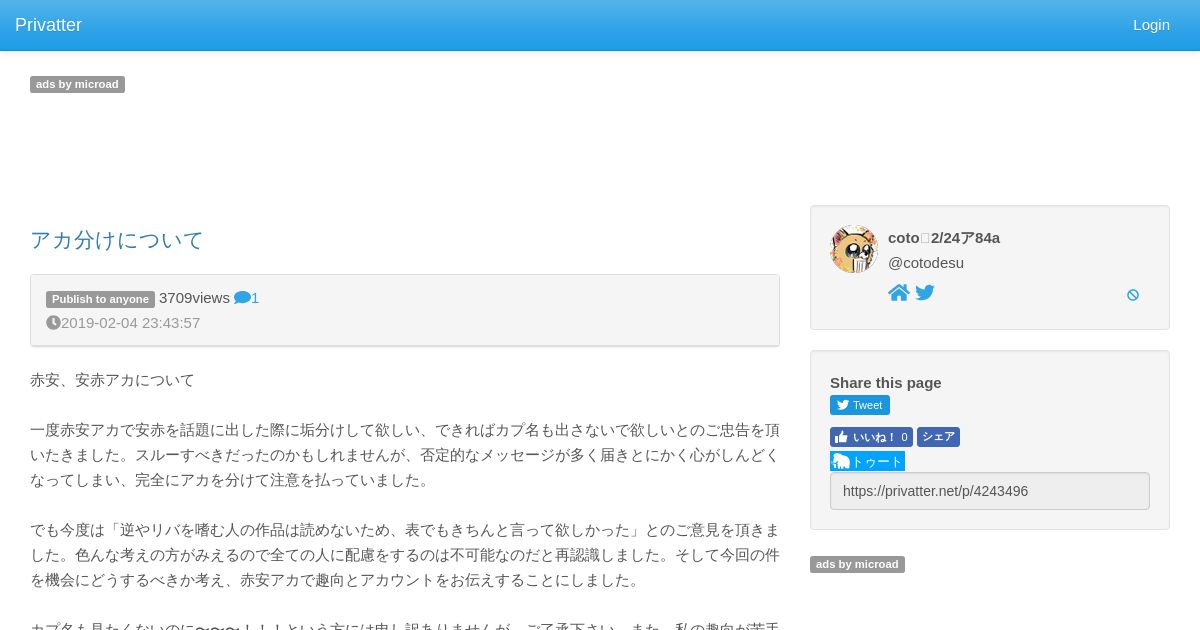Click the Facebook いいね！ like button
Image resolution: width=1200 pixels, height=630 pixels.
(871, 437)
